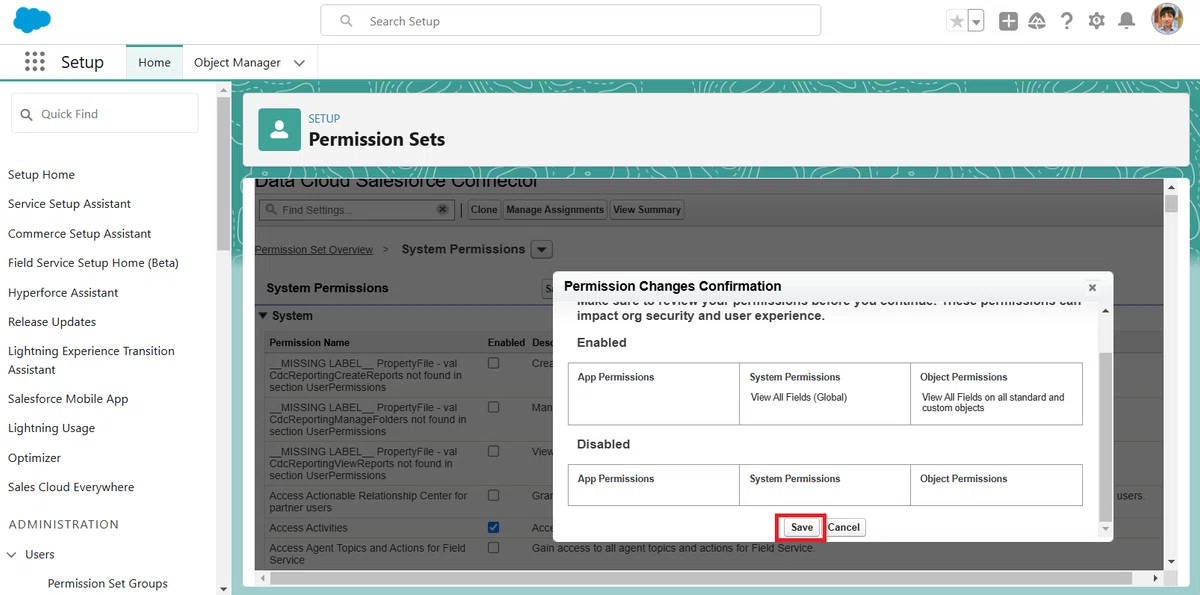Click the Permission Name column header
Image resolution: width=1200 pixels, height=595 pixels.
pos(310,343)
